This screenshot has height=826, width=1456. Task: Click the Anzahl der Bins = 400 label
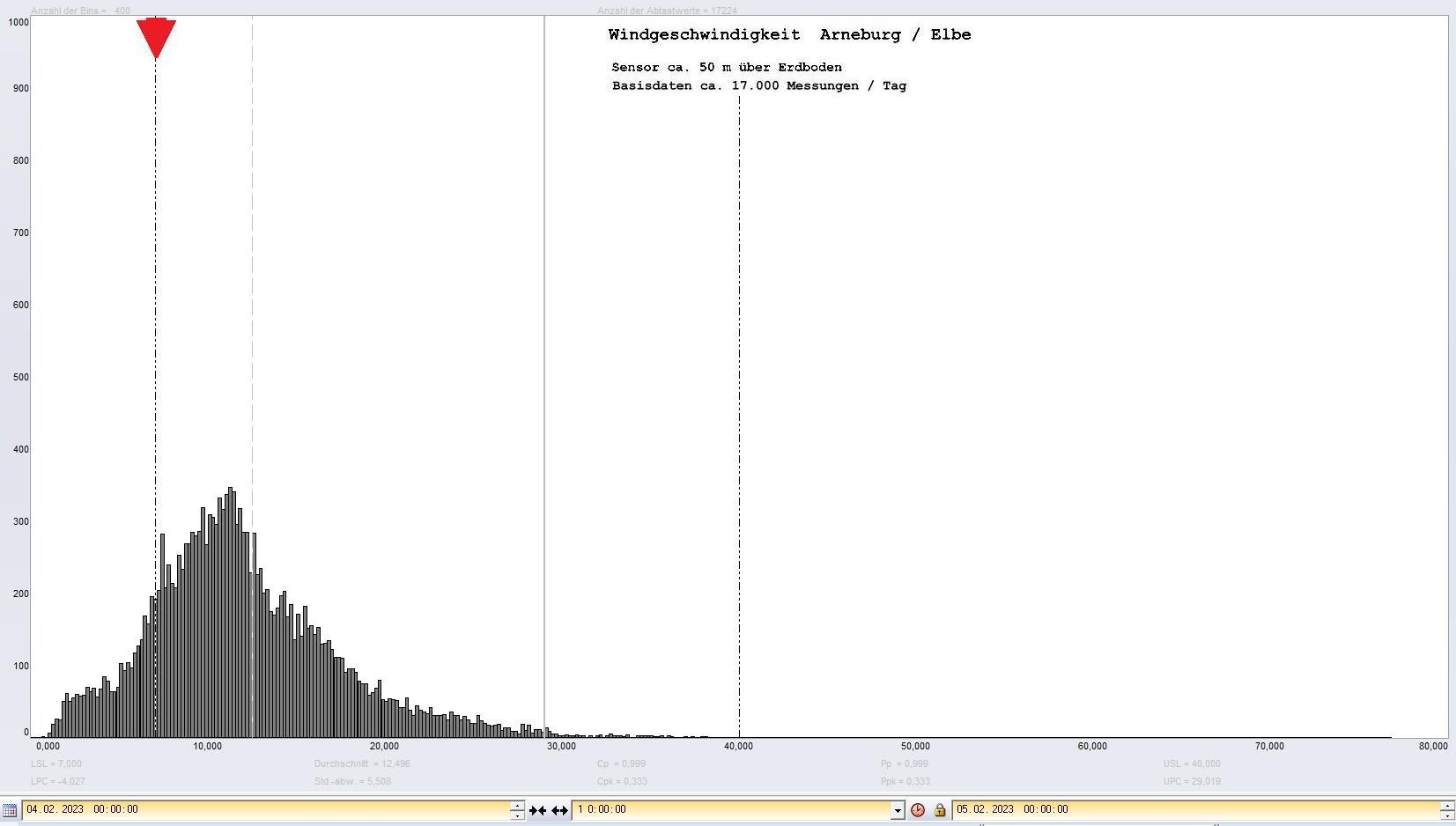(80, 11)
